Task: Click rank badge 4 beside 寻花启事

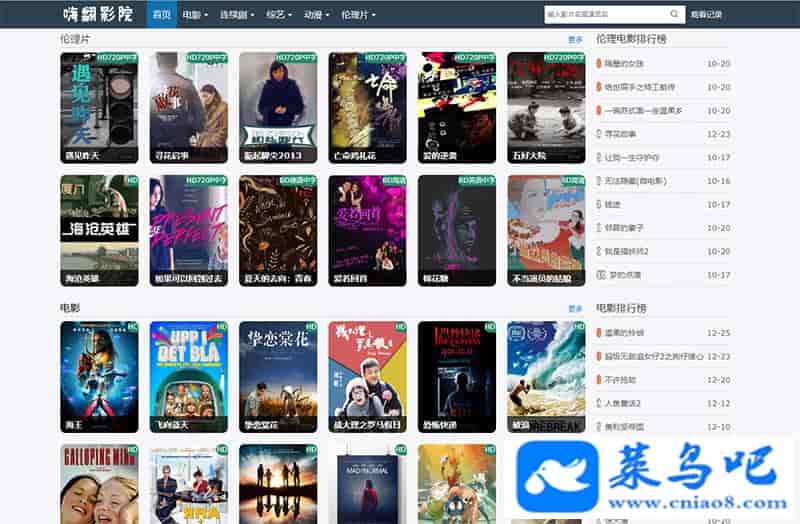Action: (x=600, y=134)
